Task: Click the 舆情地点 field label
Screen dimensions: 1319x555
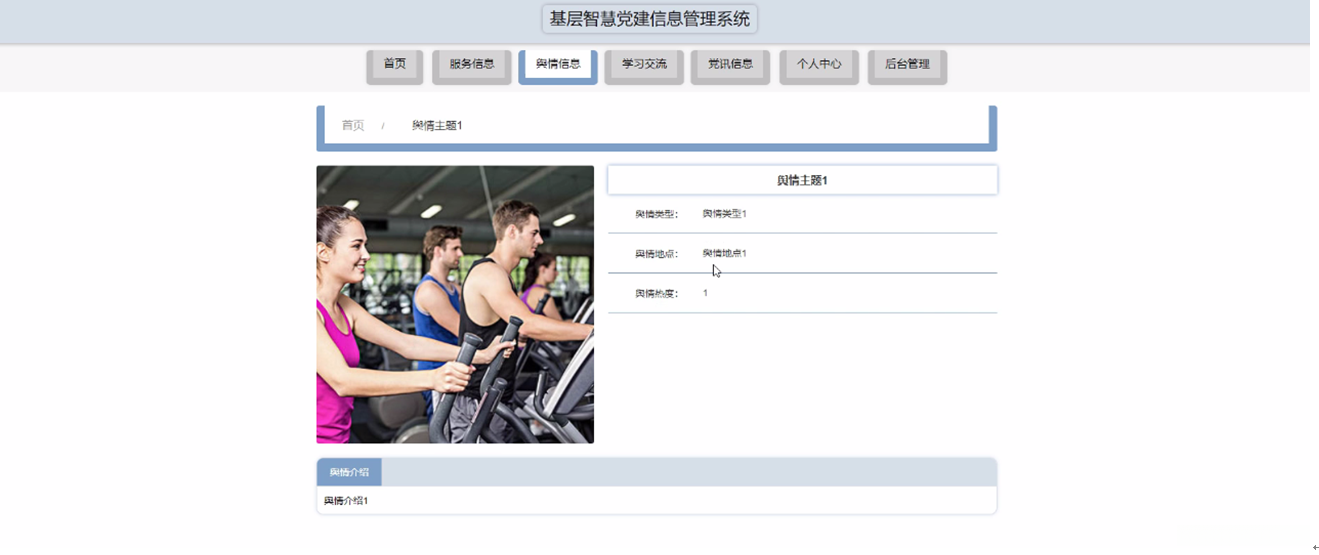Action: pyautogui.click(x=657, y=254)
